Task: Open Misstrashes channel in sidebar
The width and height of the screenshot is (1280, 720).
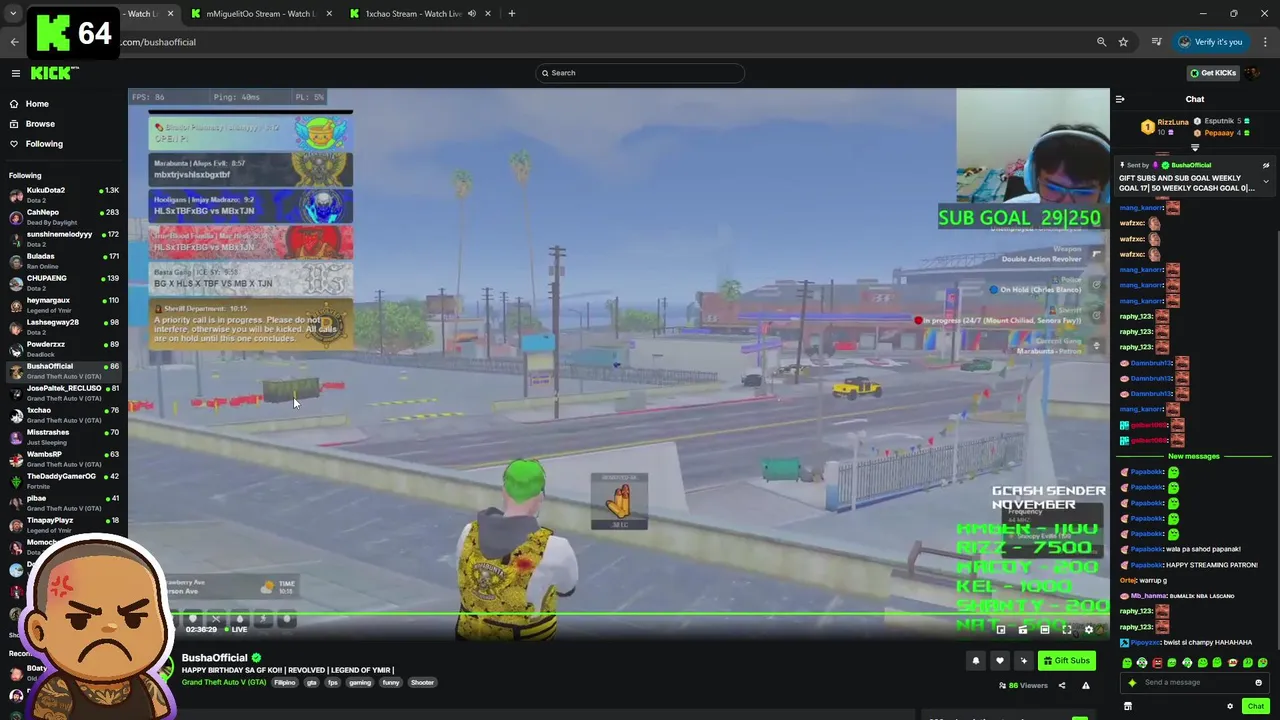Action: (x=64, y=436)
